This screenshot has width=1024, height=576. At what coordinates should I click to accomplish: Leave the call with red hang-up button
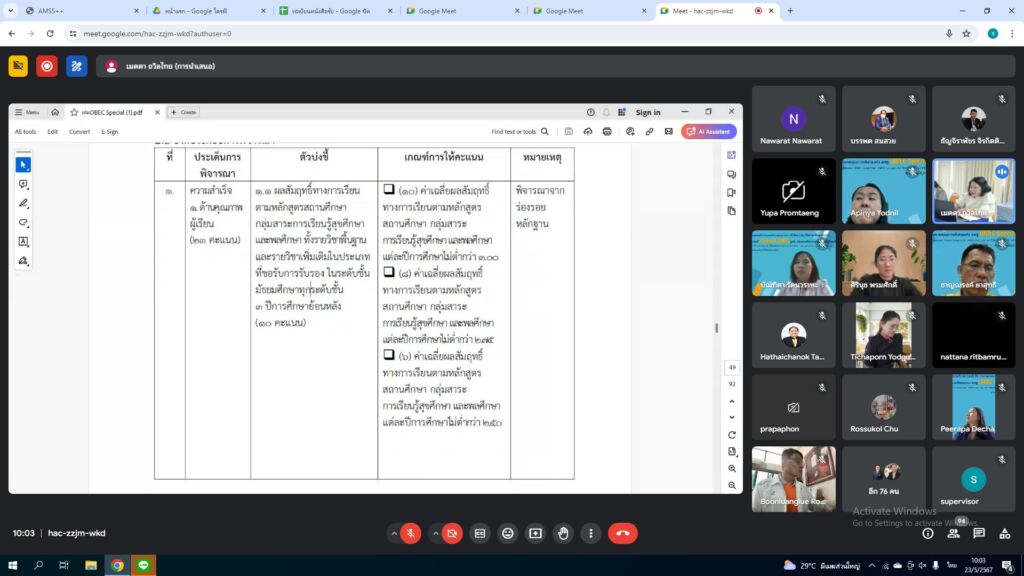[x=622, y=534]
